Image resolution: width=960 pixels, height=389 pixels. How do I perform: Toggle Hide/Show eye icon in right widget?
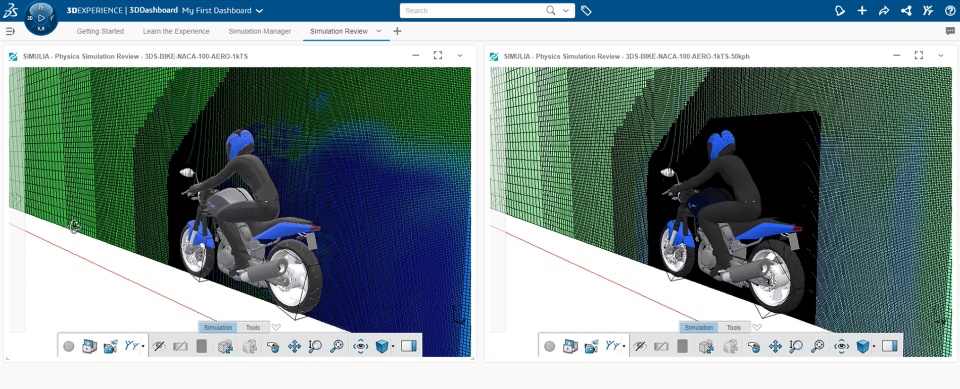click(x=640, y=347)
